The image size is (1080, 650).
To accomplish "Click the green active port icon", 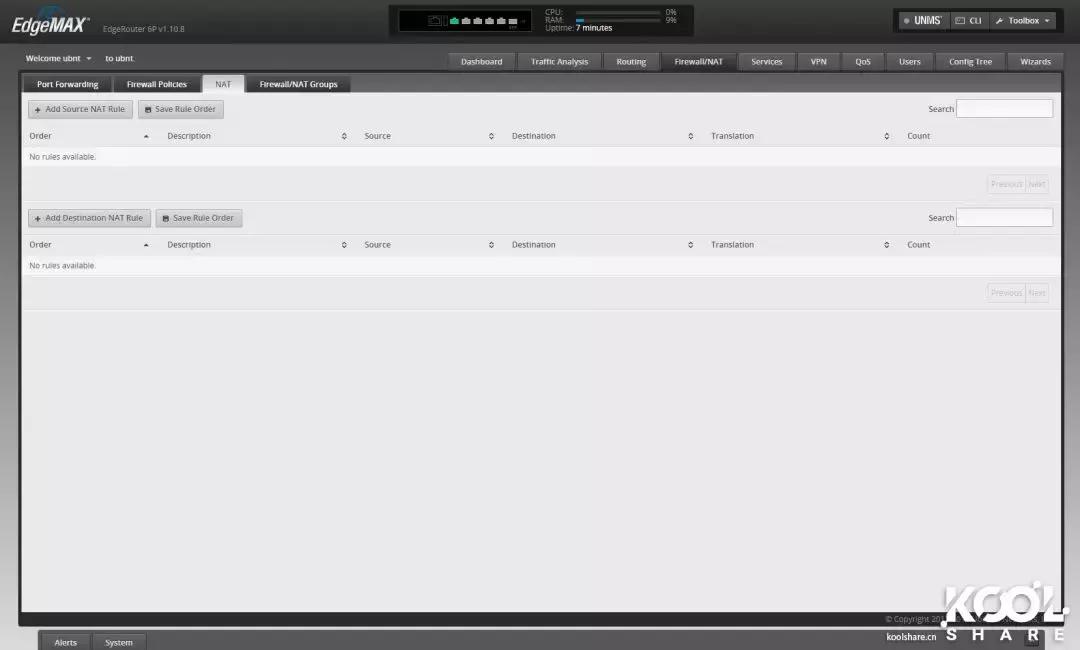I will point(454,21).
